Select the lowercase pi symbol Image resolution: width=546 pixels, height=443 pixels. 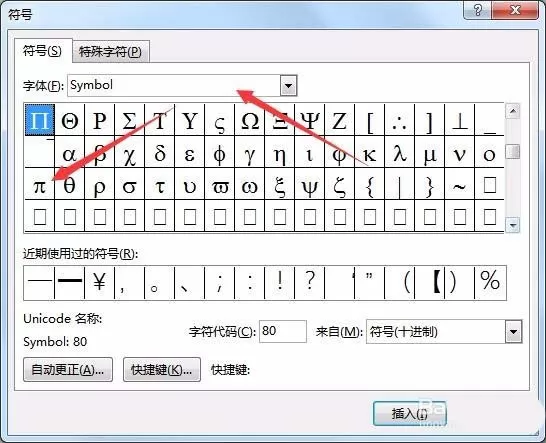coord(40,184)
